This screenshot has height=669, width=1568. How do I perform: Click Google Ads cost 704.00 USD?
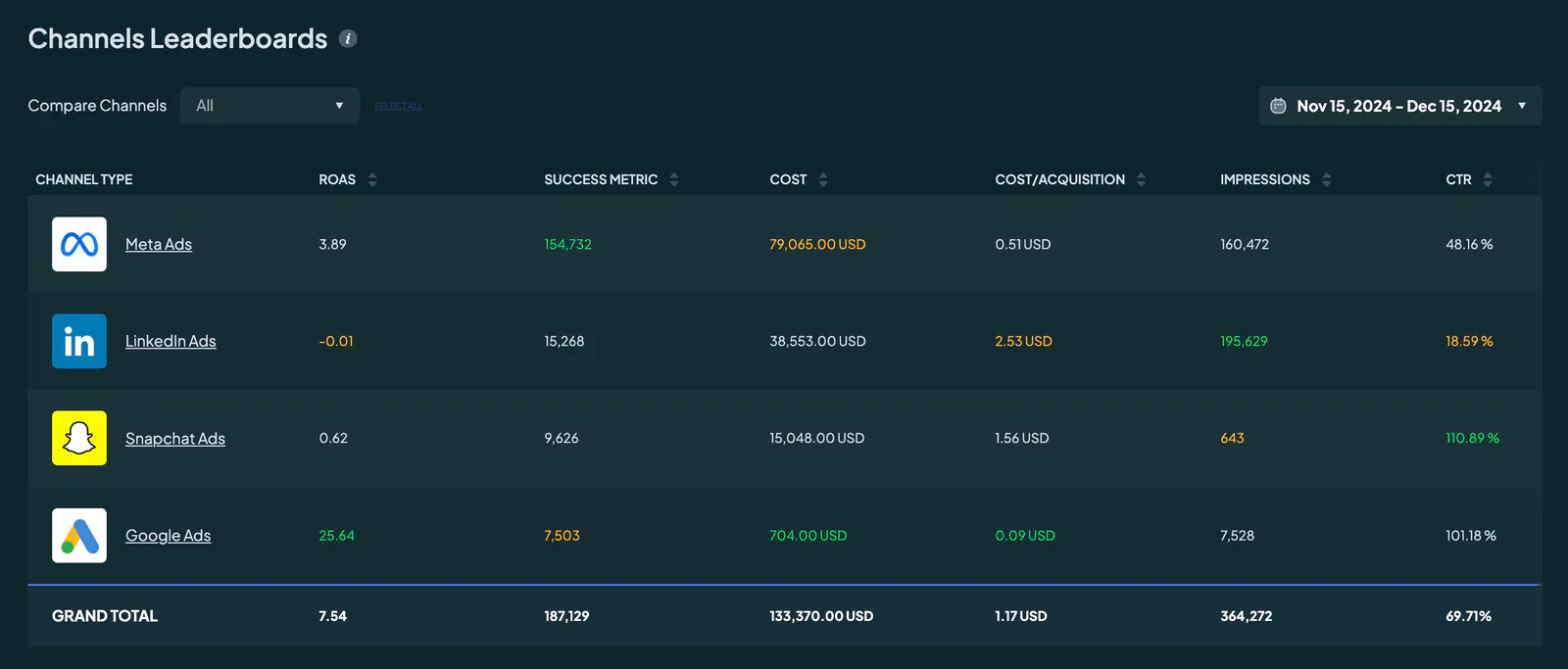[x=808, y=535]
